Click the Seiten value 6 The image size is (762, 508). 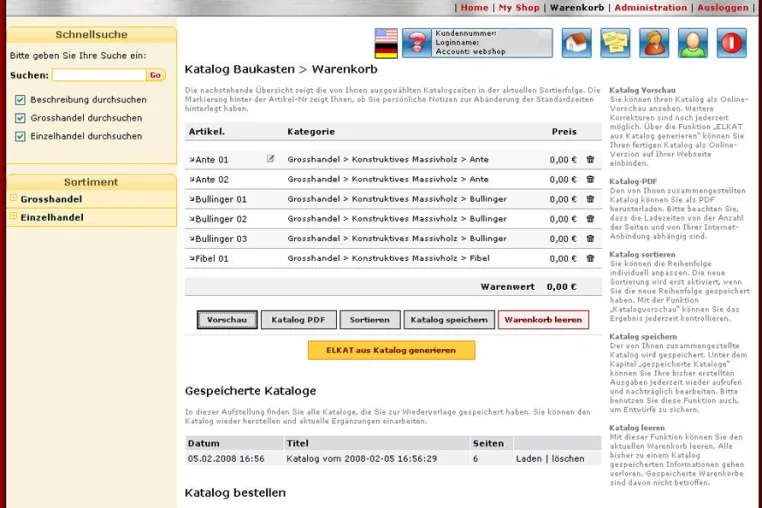475,458
